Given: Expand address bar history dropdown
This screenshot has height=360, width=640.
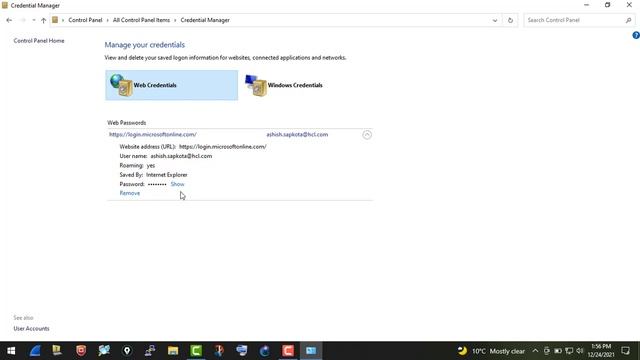Looking at the screenshot, I should tap(495, 20).
